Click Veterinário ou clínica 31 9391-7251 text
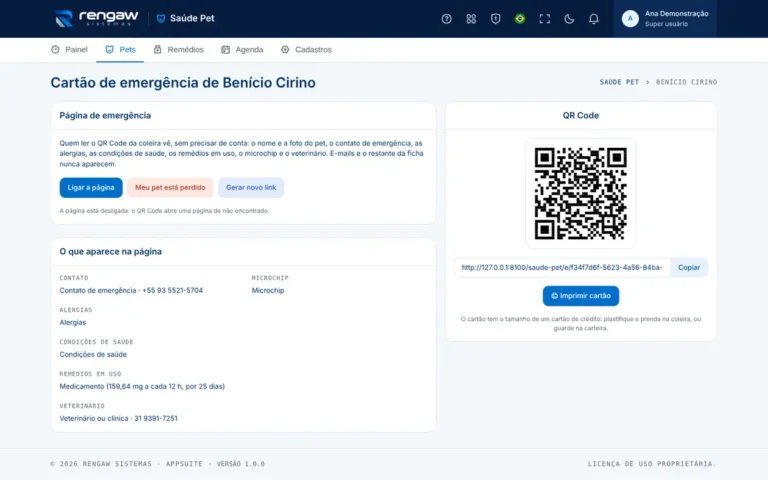768x480 pixels. [x=119, y=418]
